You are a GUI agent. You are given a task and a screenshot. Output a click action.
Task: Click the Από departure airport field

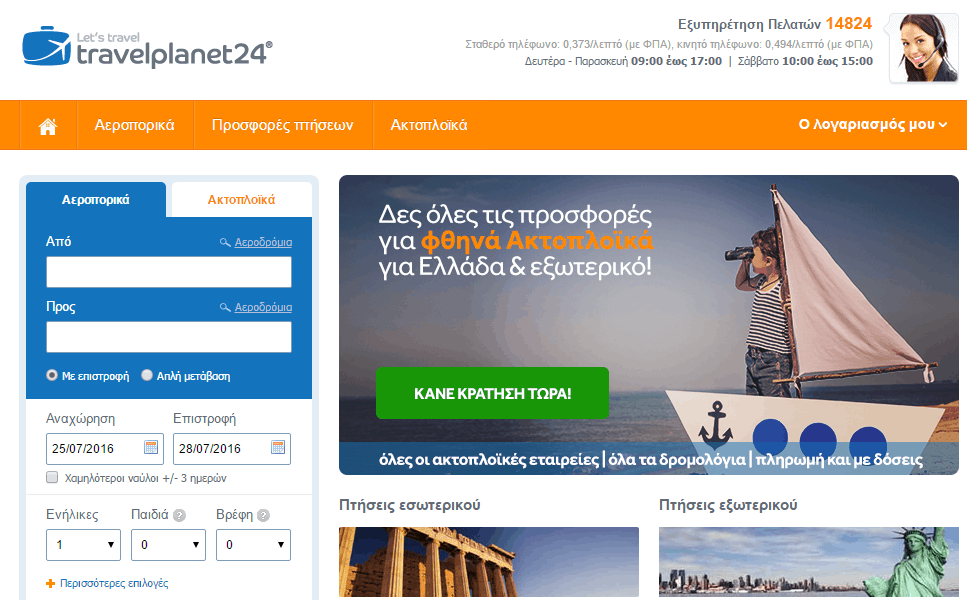click(x=169, y=272)
